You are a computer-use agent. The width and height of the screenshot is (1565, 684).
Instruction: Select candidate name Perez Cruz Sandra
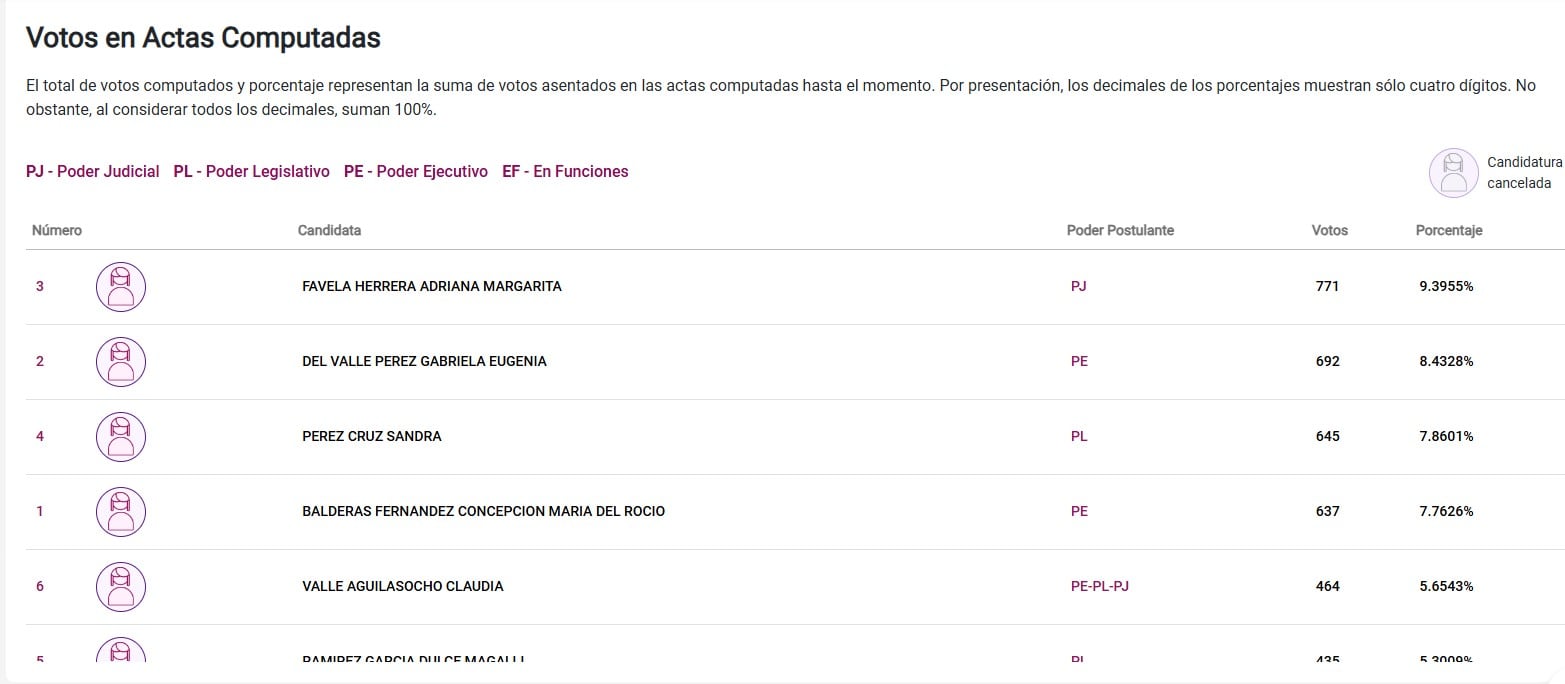371,437
